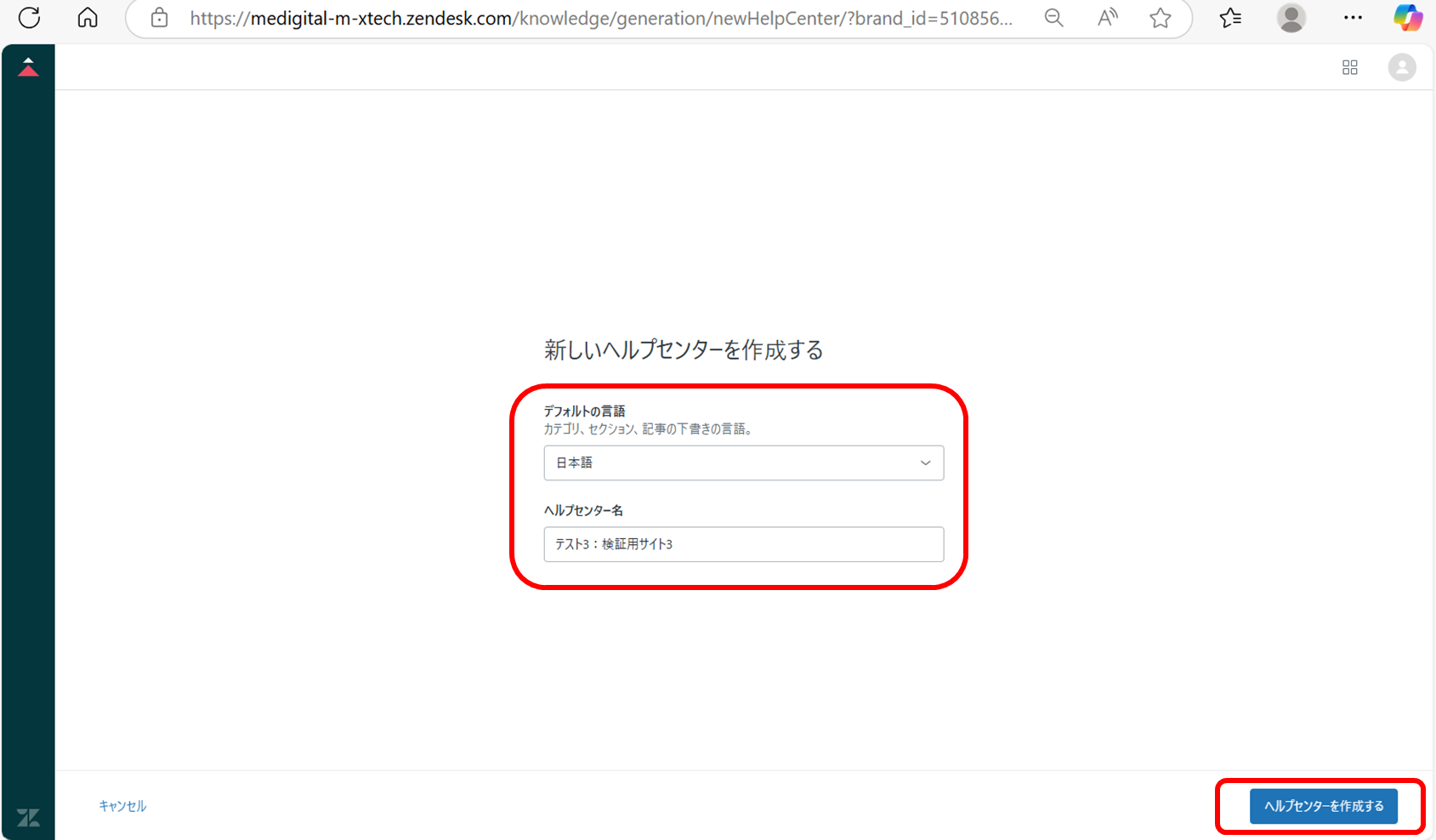The width and height of the screenshot is (1436, 840).
Task: Open the zoom magnifier icon in address bar
Action: (1053, 18)
